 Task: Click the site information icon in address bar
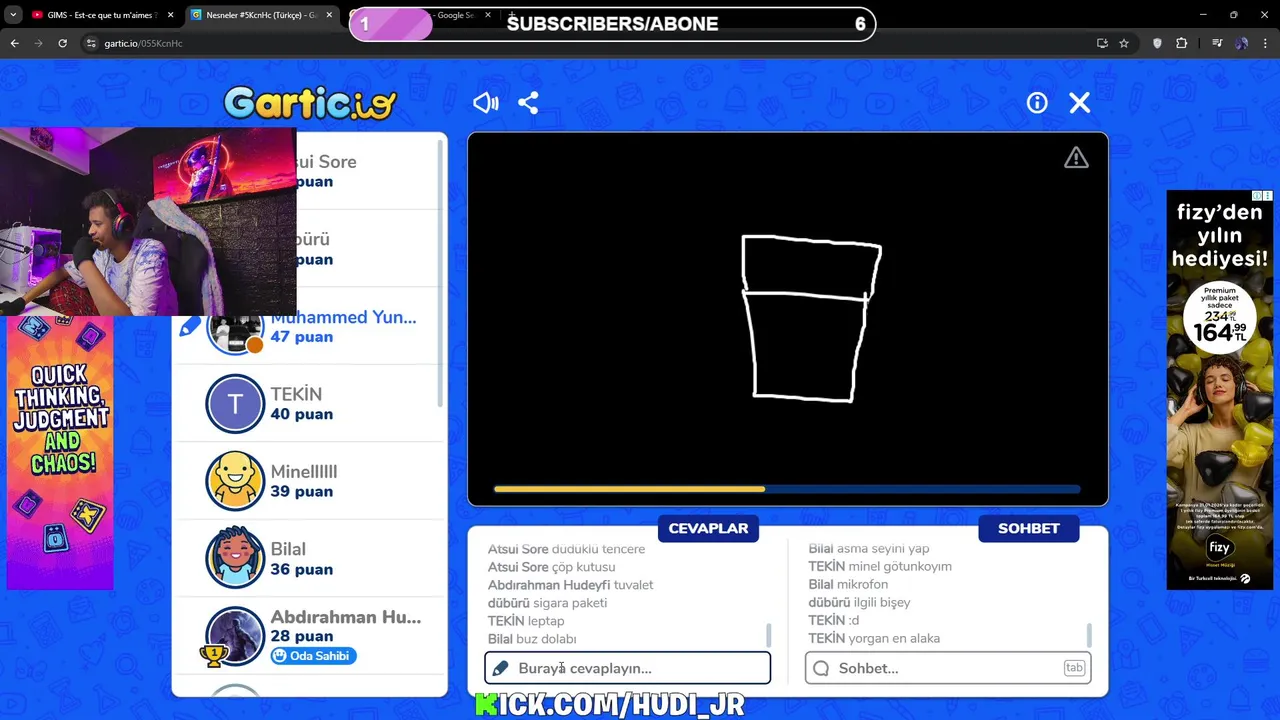pyautogui.click(x=91, y=43)
